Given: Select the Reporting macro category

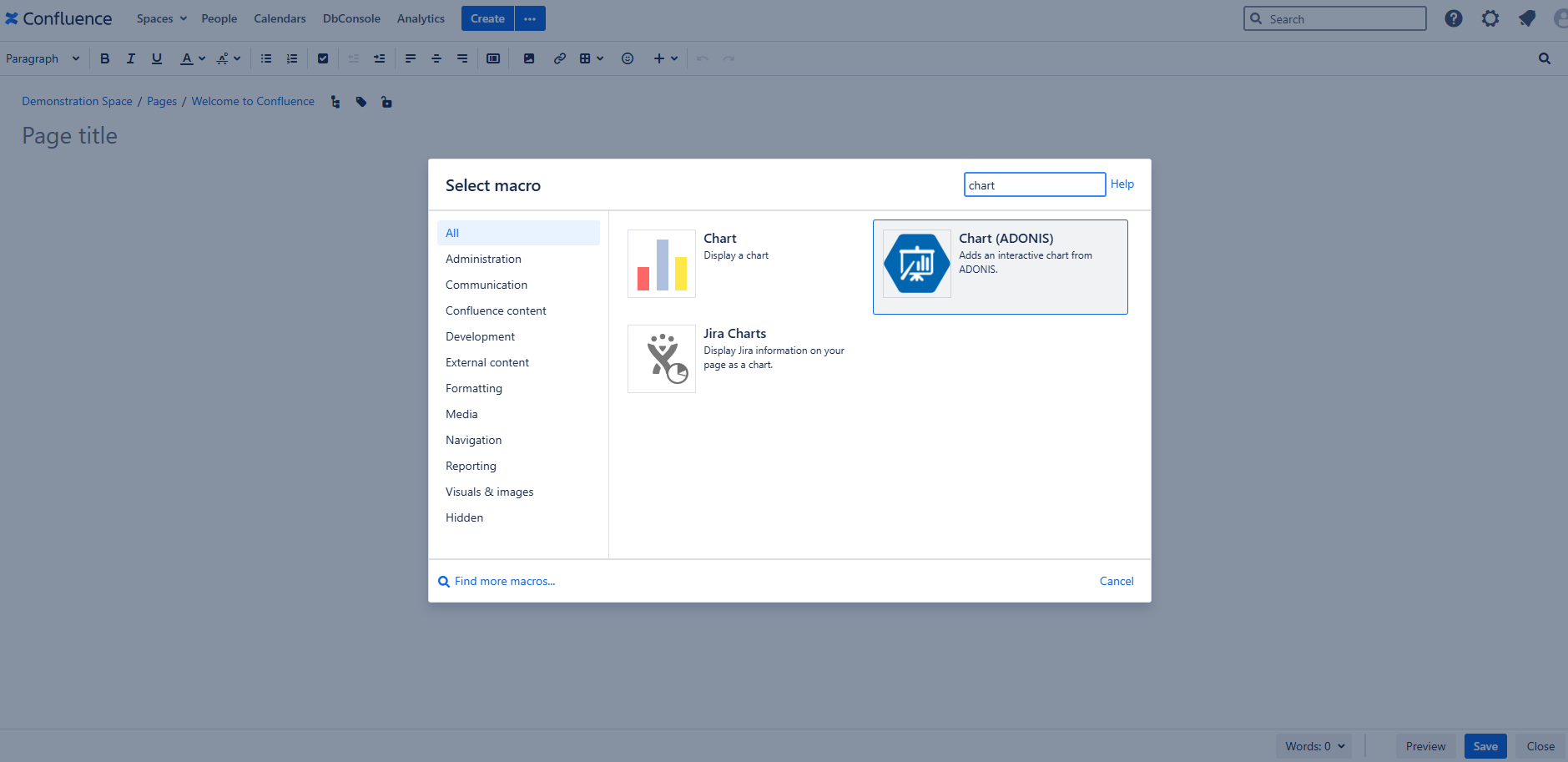Looking at the screenshot, I should click(471, 466).
